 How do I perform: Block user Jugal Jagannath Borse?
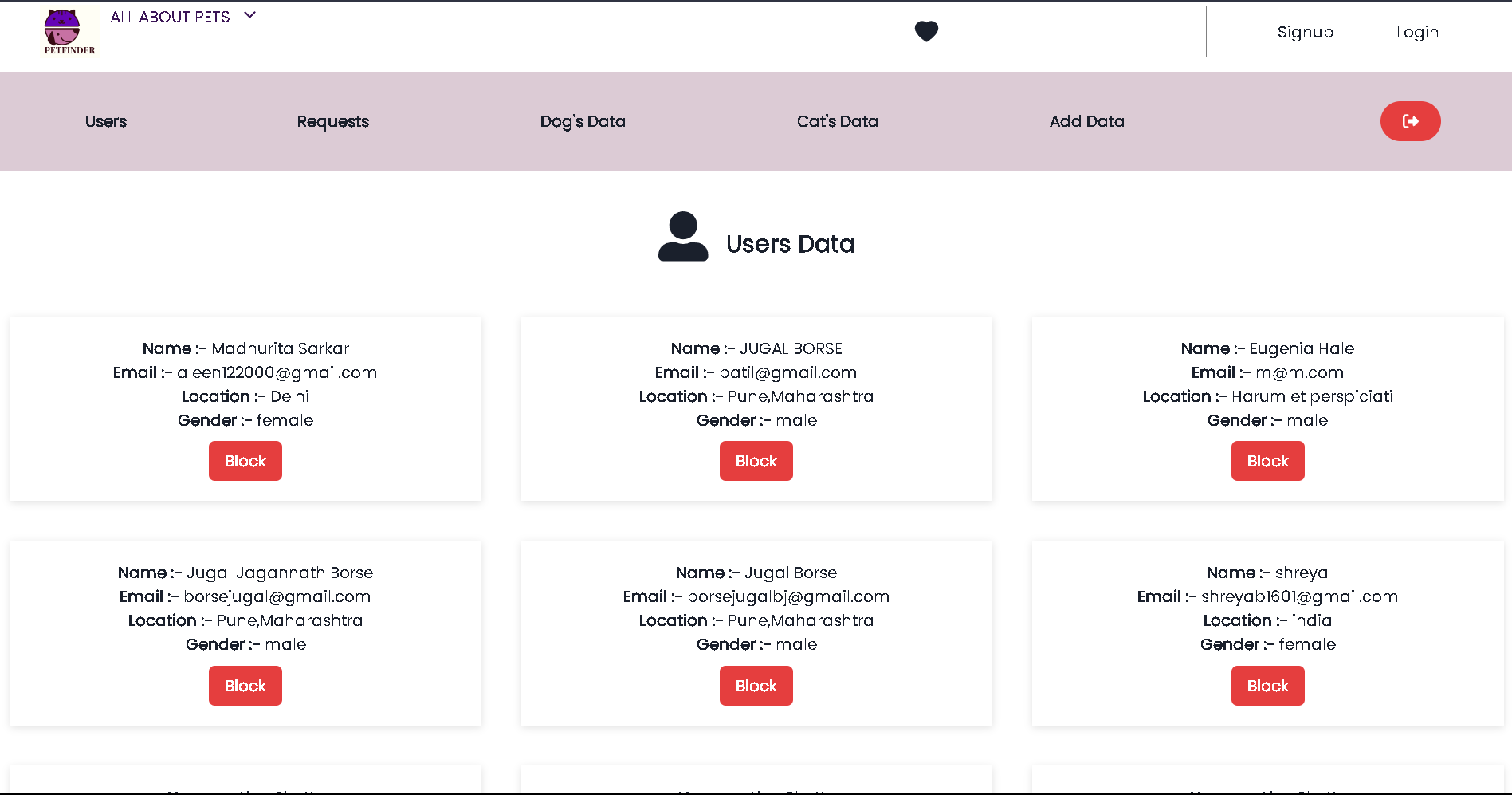click(245, 685)
